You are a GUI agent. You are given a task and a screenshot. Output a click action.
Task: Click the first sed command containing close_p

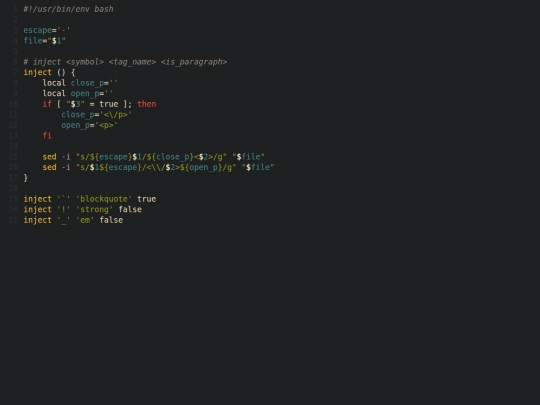coord(154,157)
